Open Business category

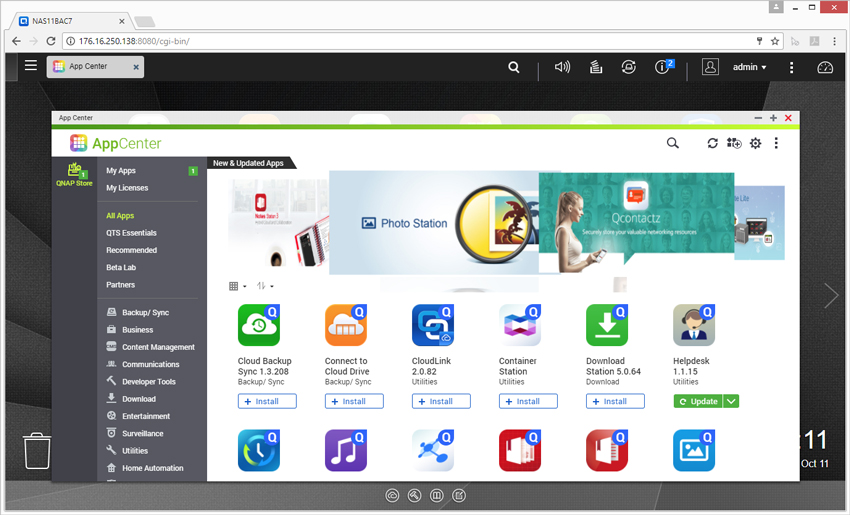coord(130,330)
